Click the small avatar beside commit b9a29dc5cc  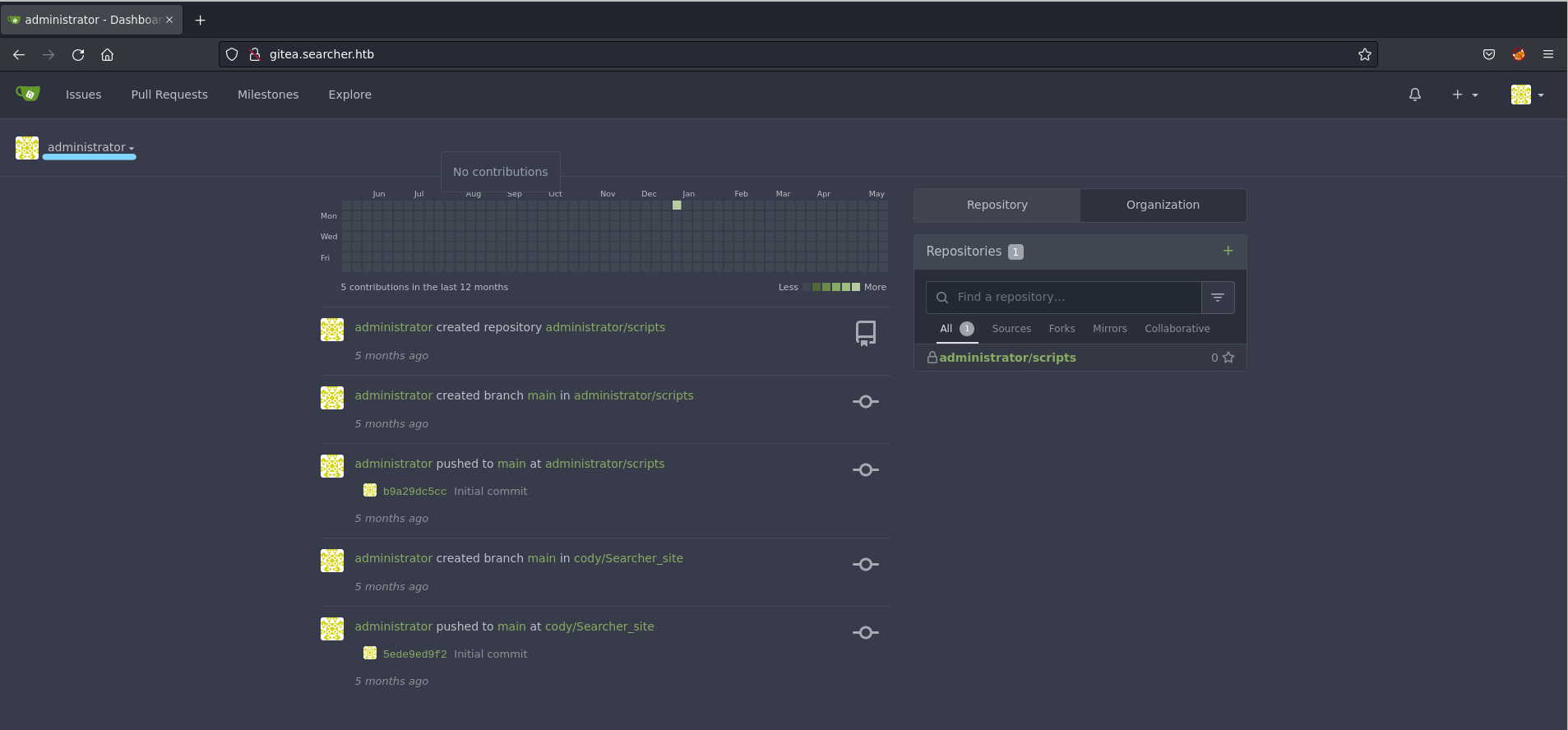[370, 491]
